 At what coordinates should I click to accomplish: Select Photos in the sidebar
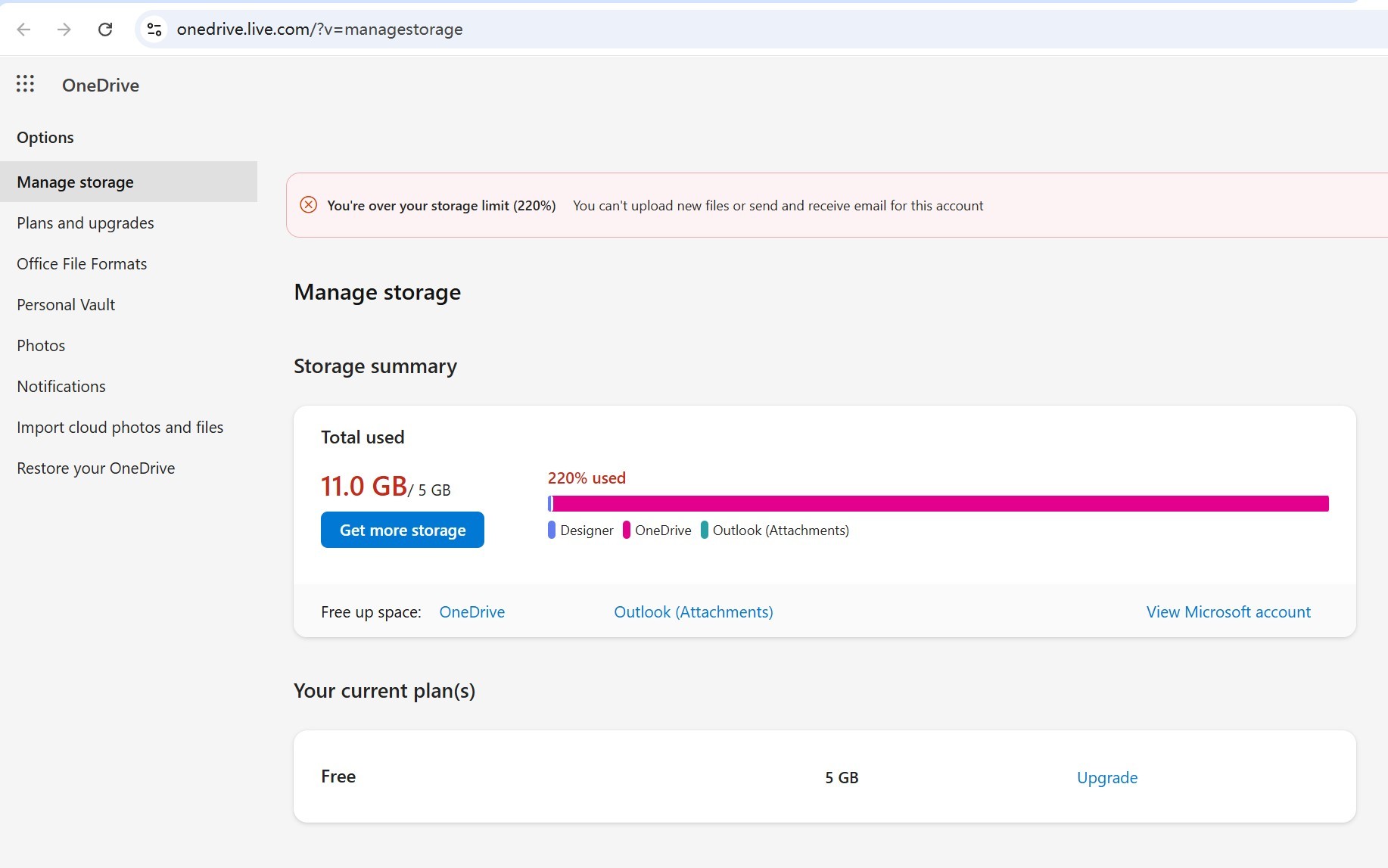coord(41,346)
